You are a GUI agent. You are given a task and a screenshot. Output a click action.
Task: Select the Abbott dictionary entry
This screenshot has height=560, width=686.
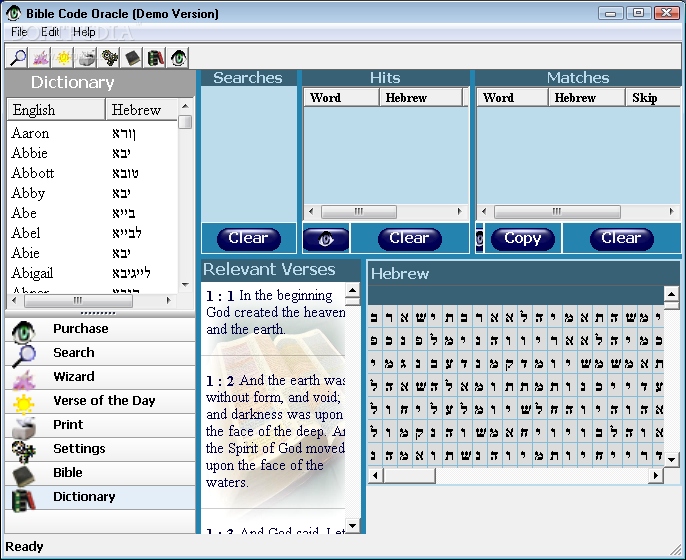[92, 173]
